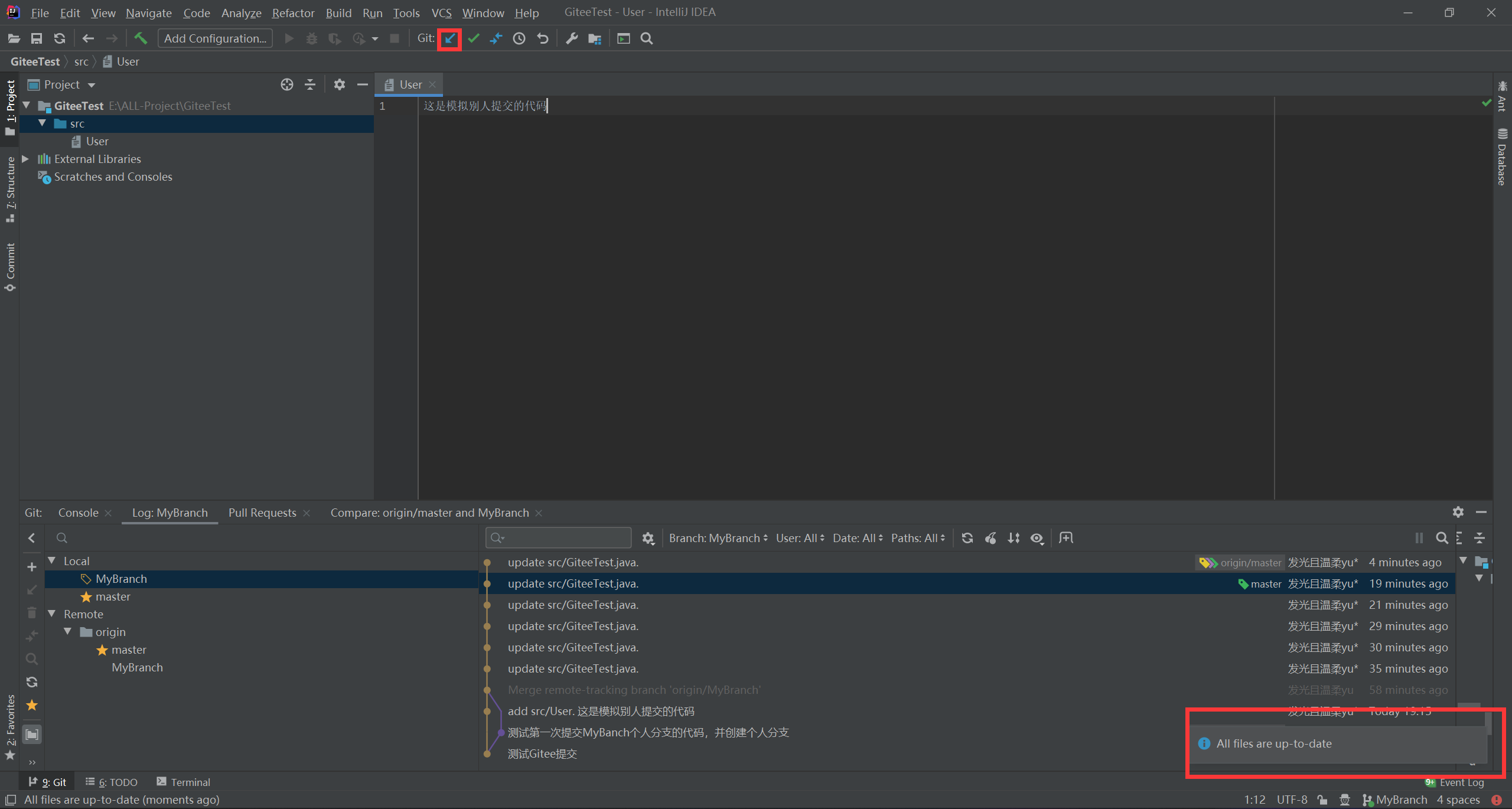Collapse the origin remote folder

click(x=68, y=631)
